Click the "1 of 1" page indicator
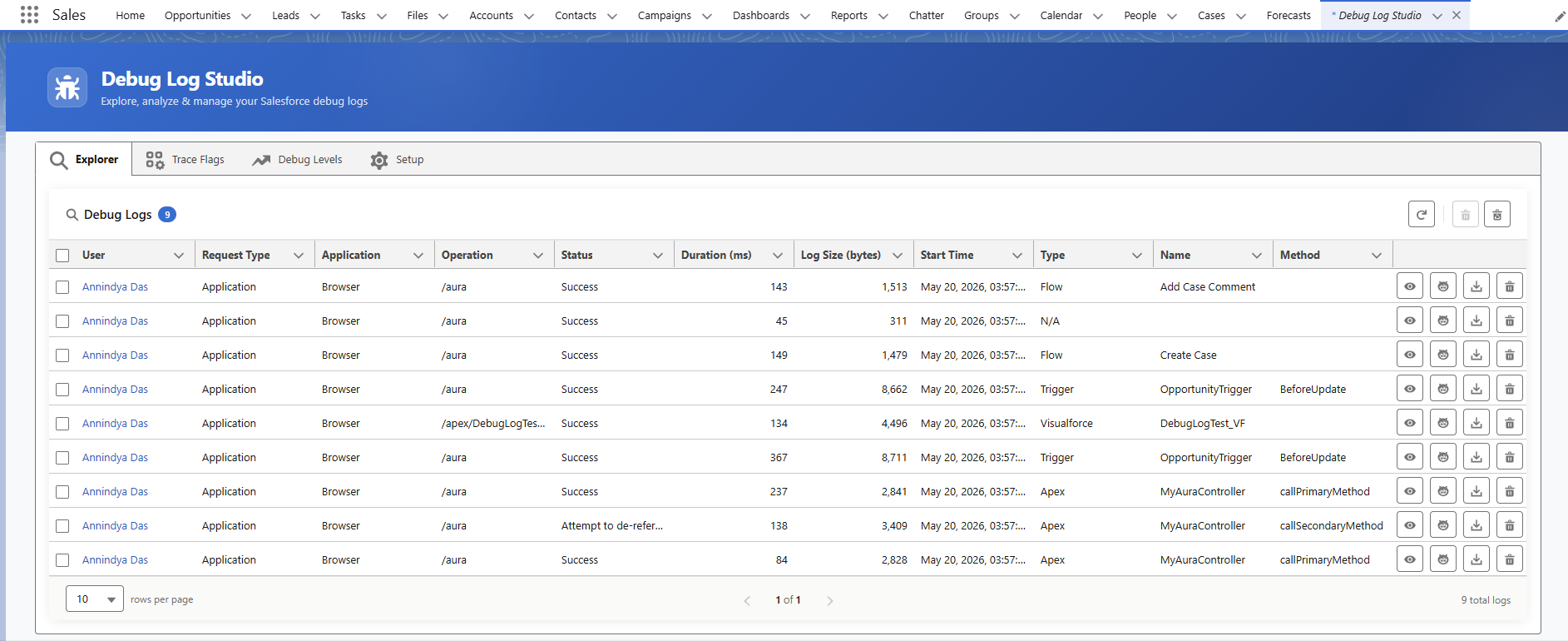 tap(788, 599)
